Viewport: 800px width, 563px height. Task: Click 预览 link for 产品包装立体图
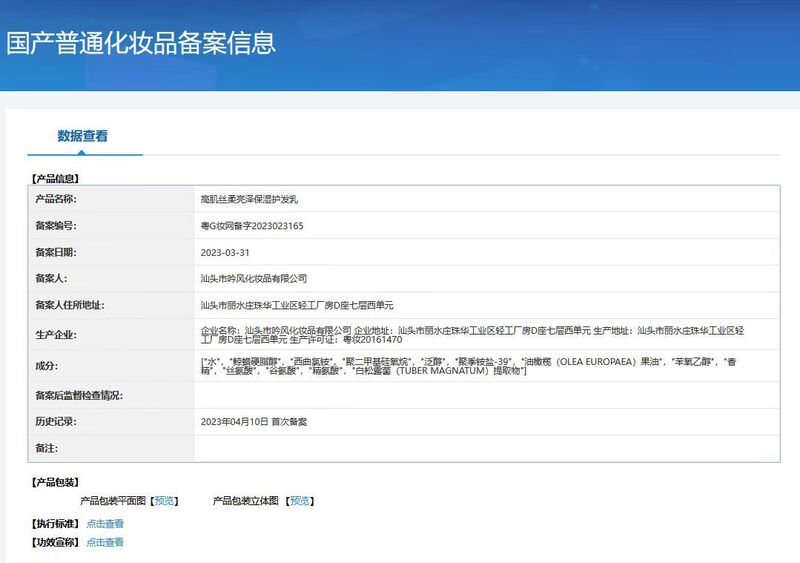click(299, 501)
